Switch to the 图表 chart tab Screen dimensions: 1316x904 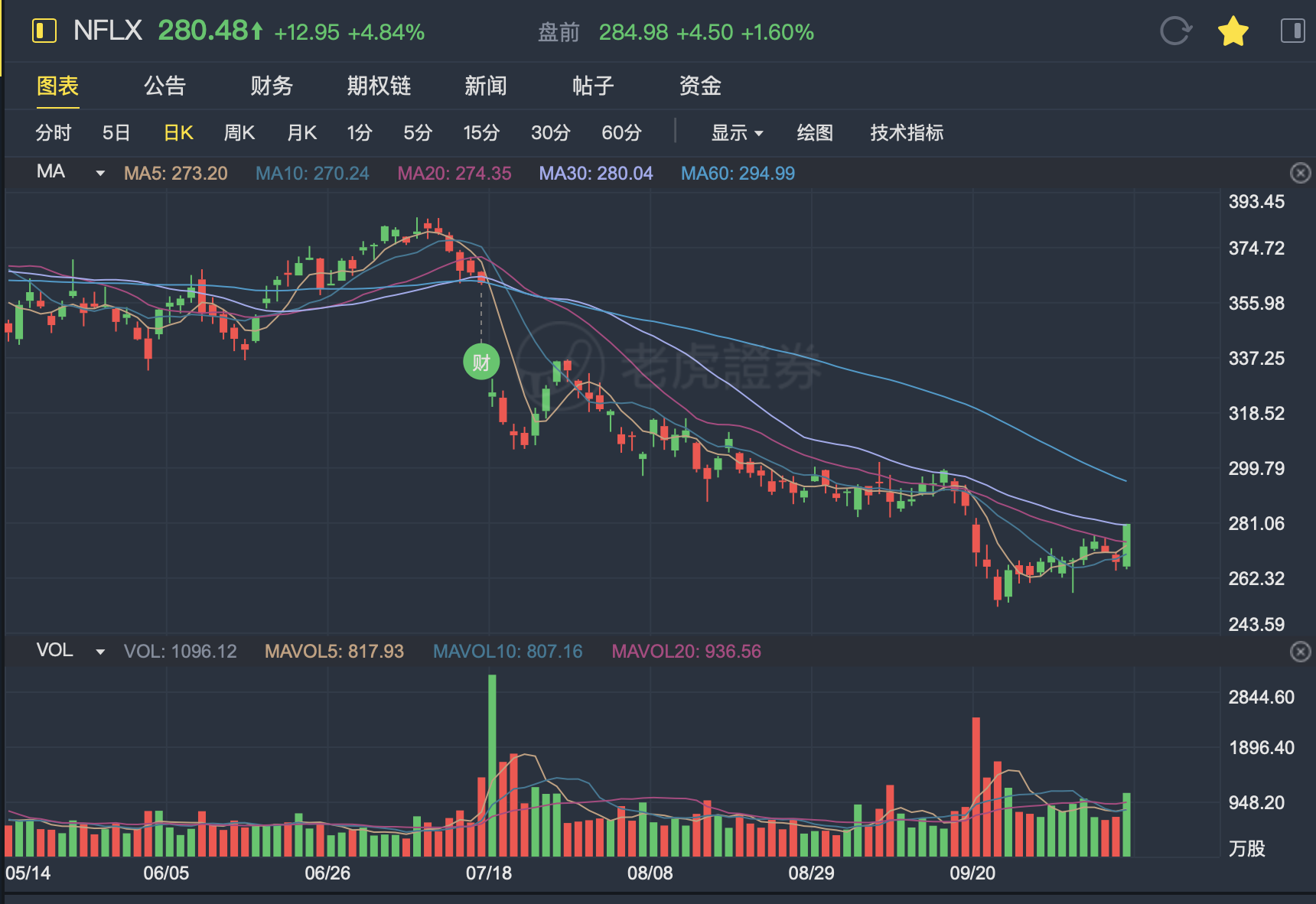57,86
